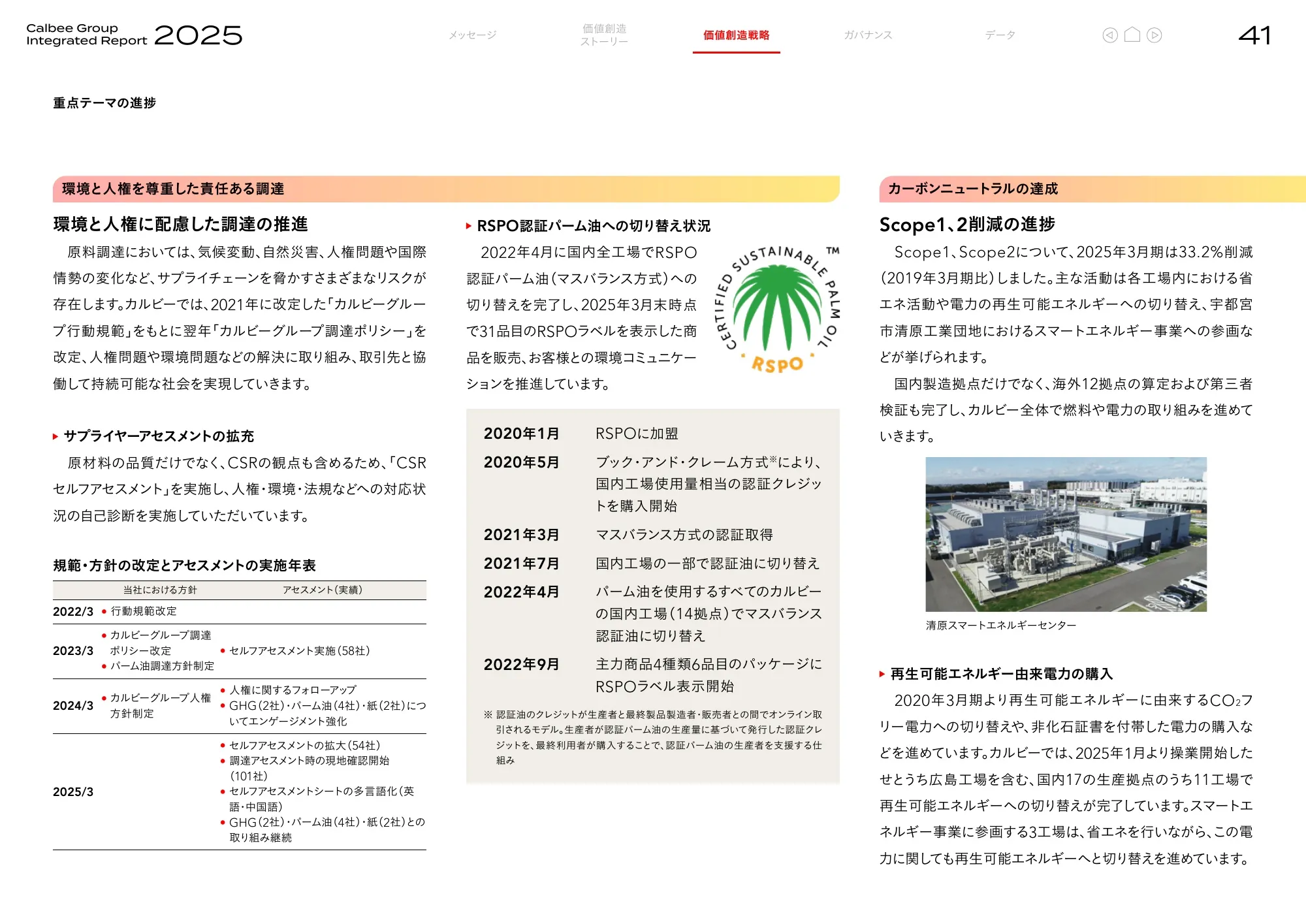Screen dimensions: 1306x924
Task: Select the RSPO認証パーム油への切り替え状況 subheading
Action: pos(594,226)
